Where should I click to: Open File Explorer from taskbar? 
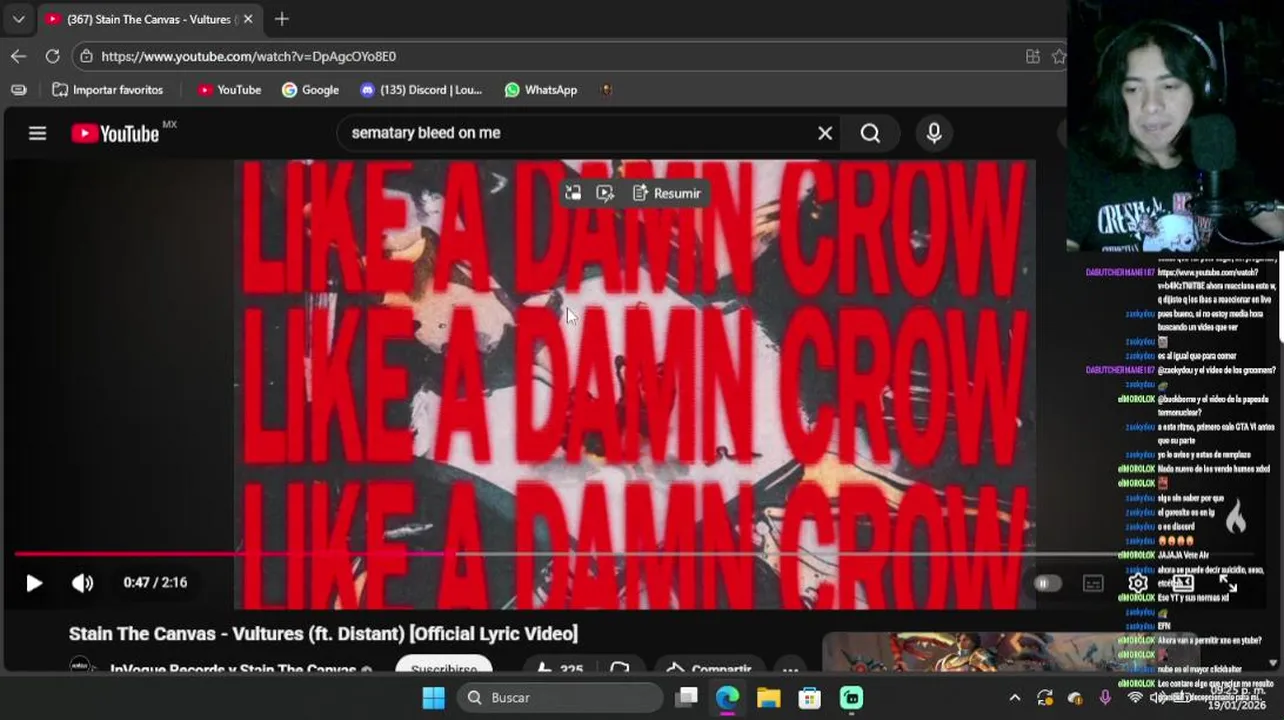click(768, 698)
